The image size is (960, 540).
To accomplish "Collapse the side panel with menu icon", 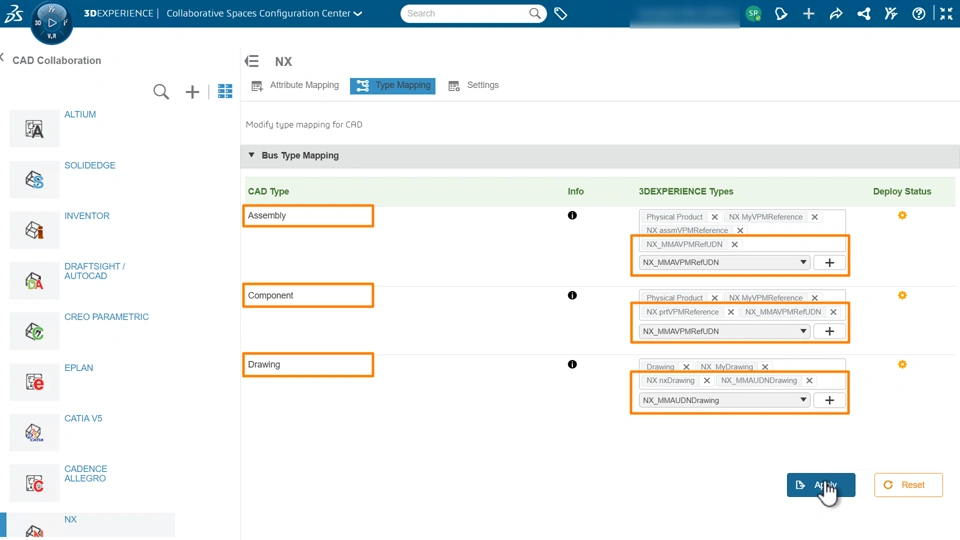I will 252,61.
